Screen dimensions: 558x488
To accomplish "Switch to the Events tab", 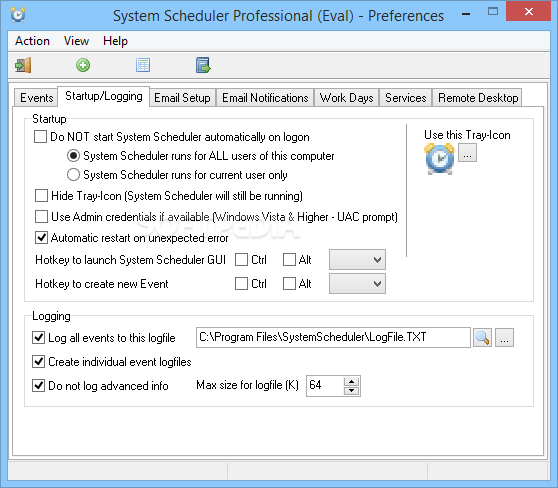I will tap(36, 98).
